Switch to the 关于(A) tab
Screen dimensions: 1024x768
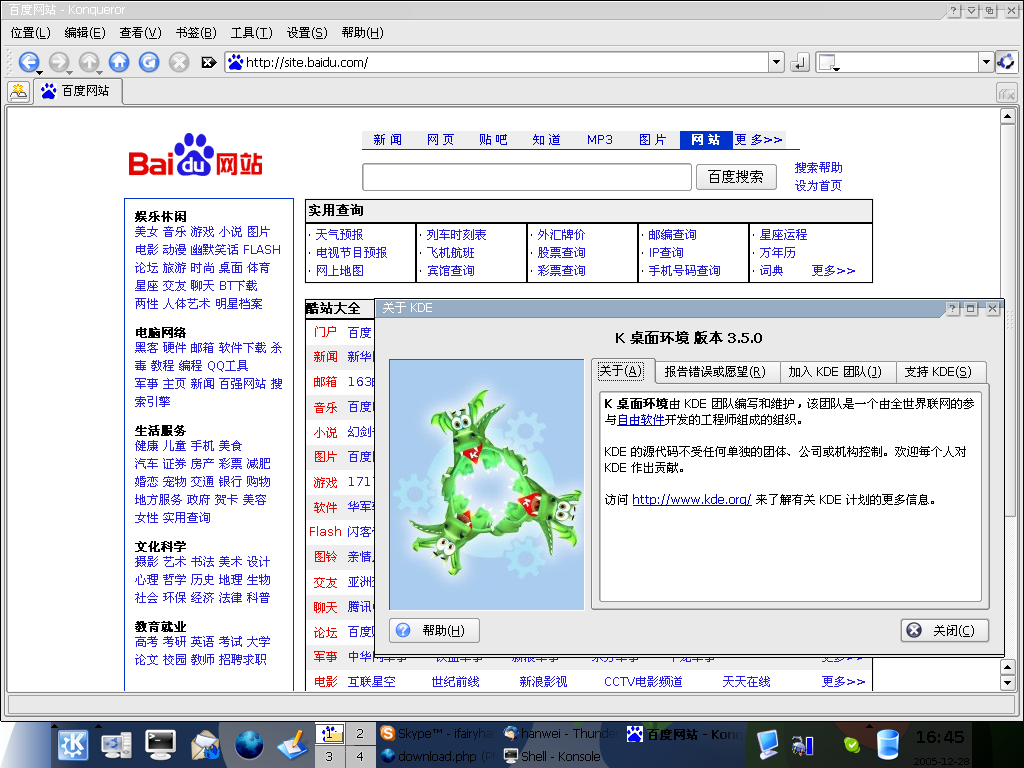[x=621, y=371]
